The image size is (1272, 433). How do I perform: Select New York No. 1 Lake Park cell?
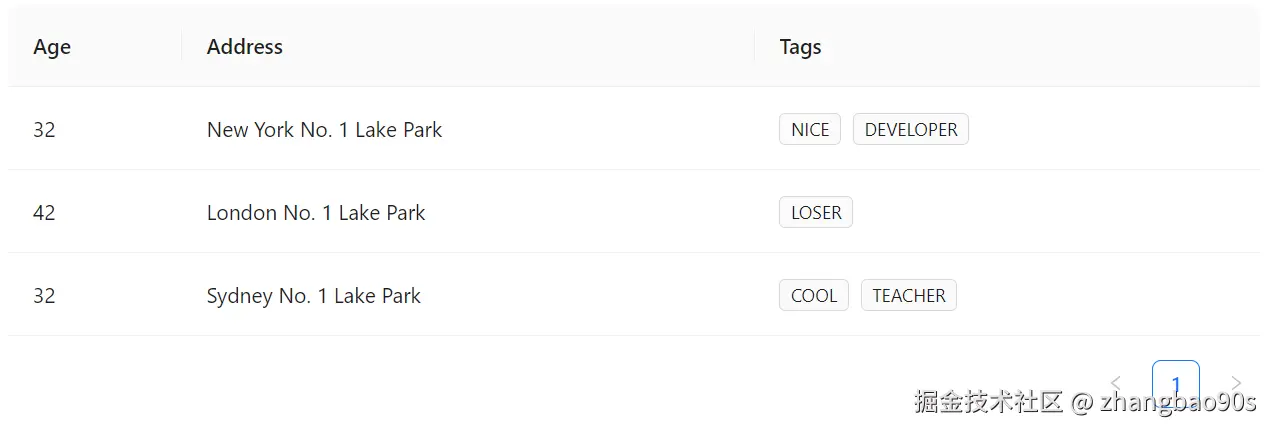(x=324, y=129)
